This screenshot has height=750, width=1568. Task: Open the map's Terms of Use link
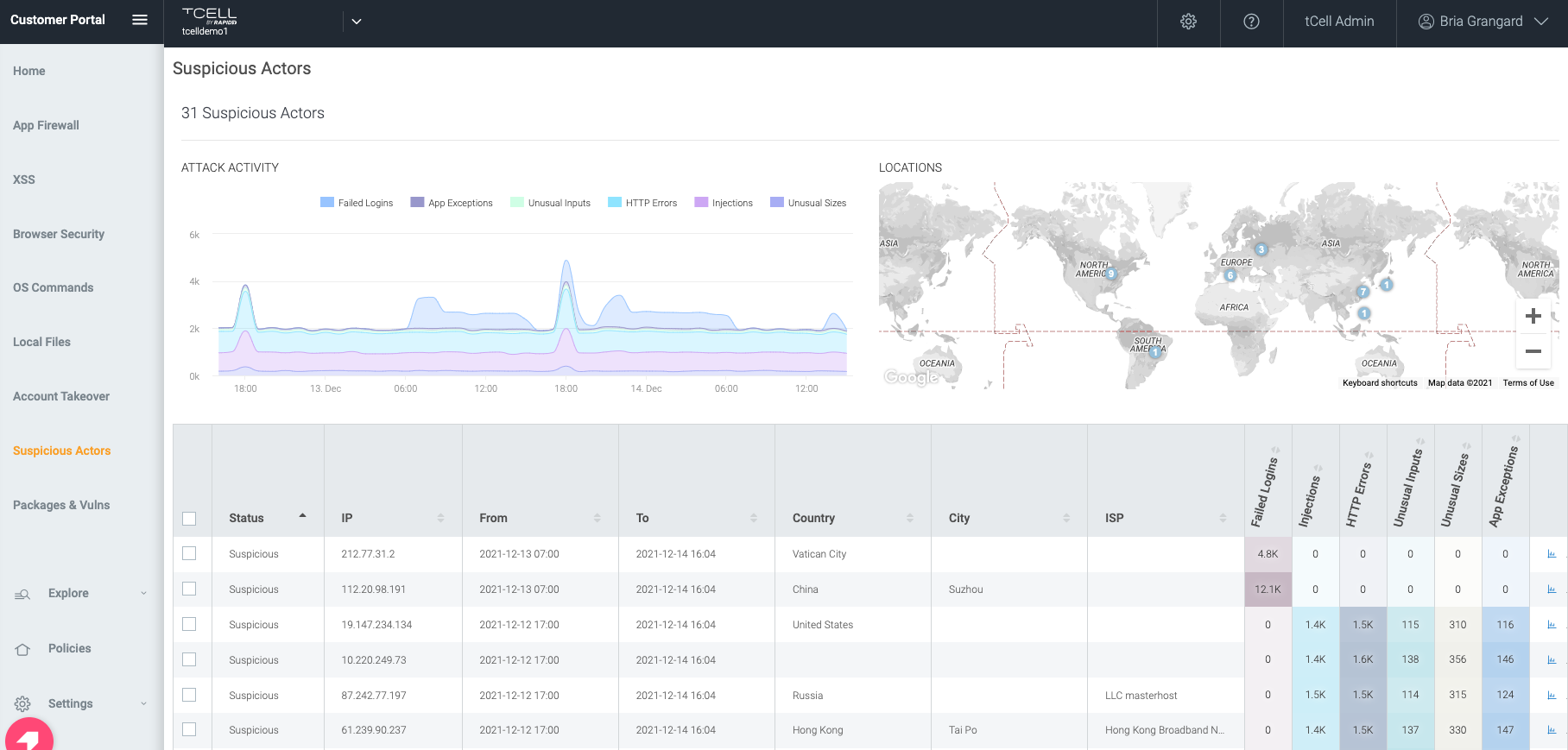pos(1527,383)
